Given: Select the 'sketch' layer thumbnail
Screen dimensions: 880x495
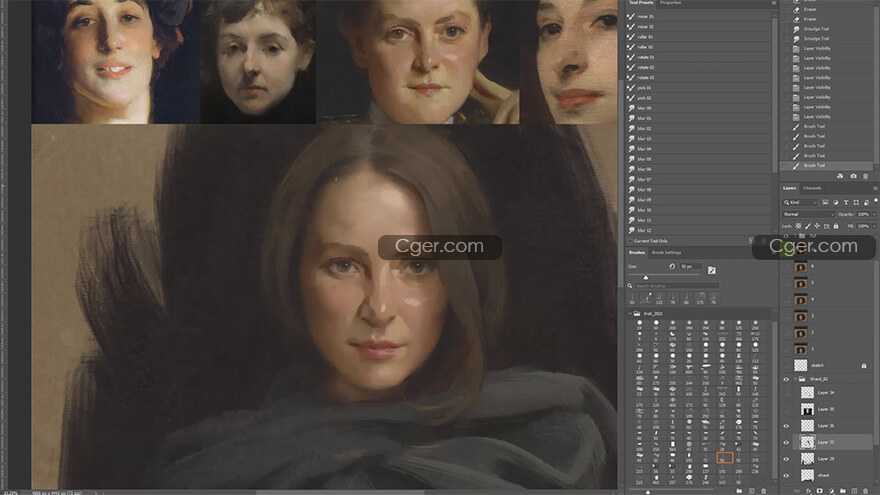Looking at the screenshot, I should pyautogui.click(x=800, y=365).
